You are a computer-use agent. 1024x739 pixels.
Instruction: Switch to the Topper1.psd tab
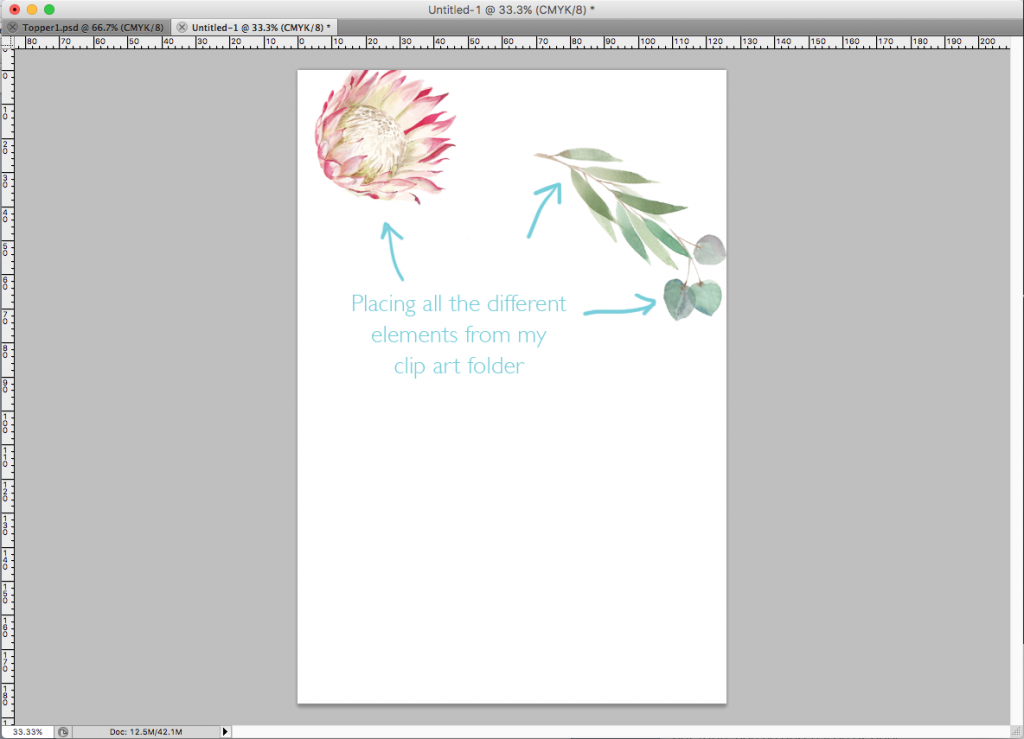pyautogui.click(x=92, y=26)
